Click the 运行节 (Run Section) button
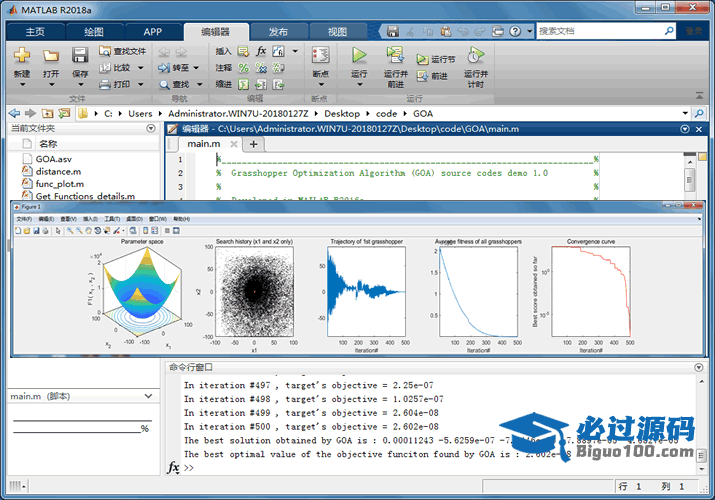Screen dimensions: 715x500 [435, 59]
